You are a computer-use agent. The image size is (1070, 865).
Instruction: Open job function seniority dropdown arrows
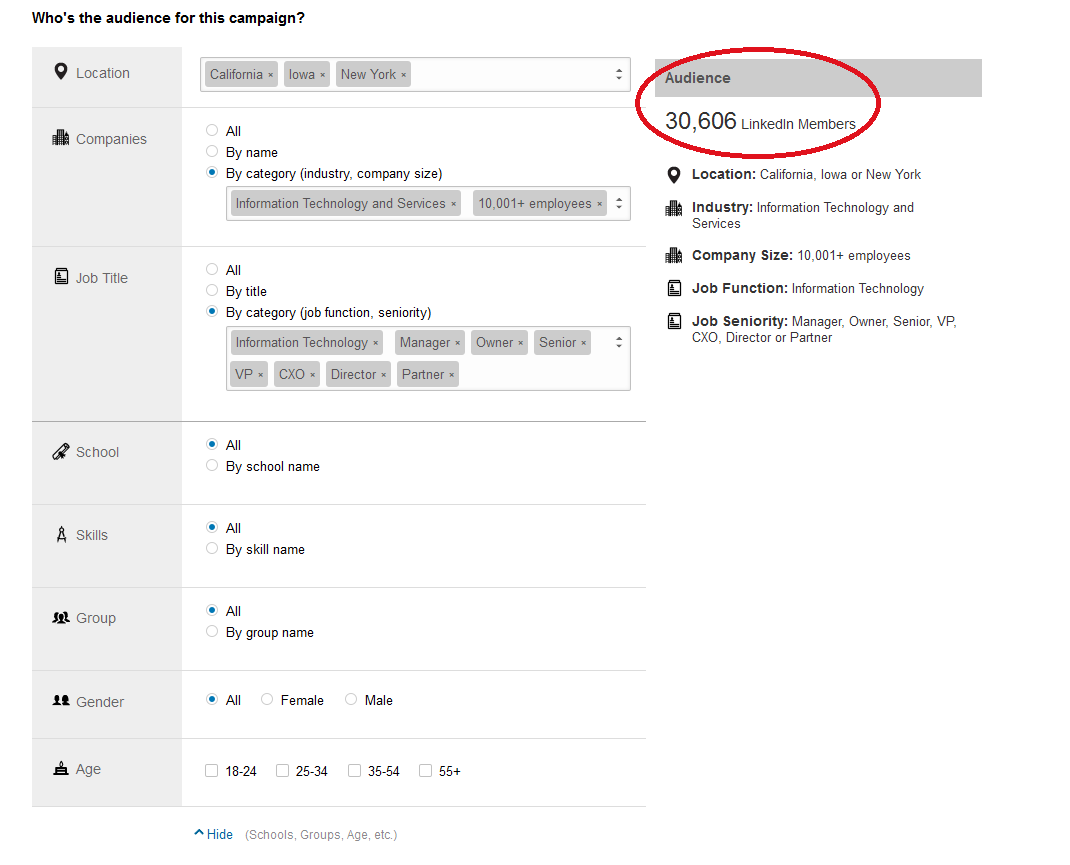(x=619, y=342)
